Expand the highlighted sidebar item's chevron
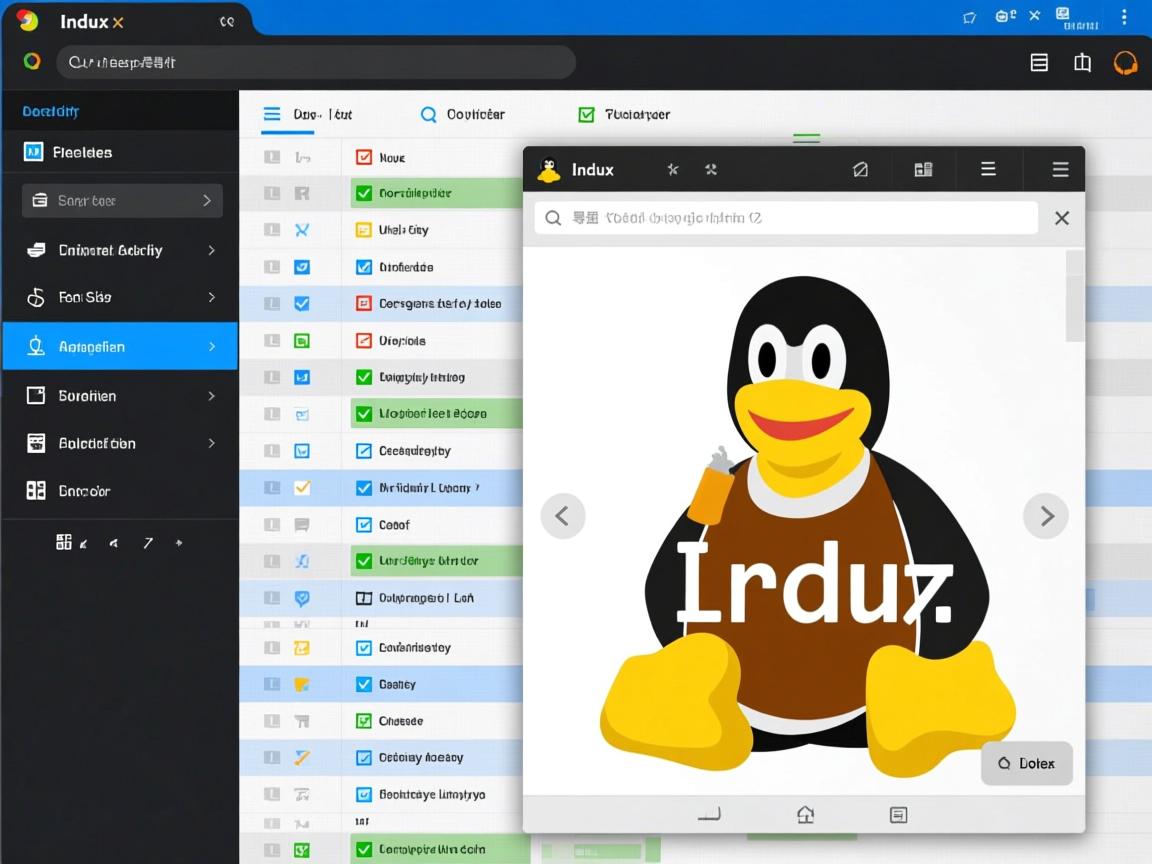The image size is (1152, 864). click(x=211, y=346)
